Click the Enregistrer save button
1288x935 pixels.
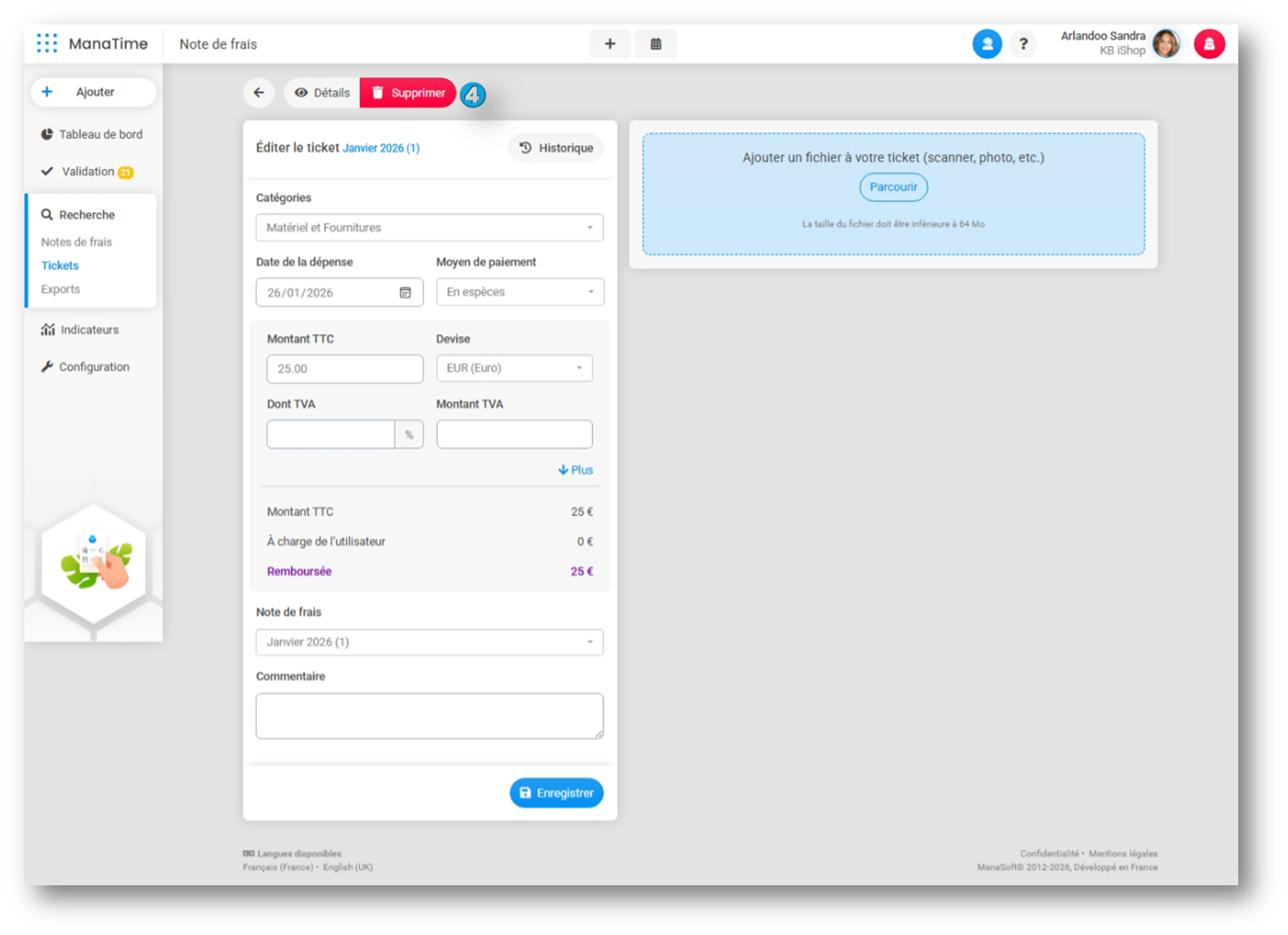click(556, 793)
